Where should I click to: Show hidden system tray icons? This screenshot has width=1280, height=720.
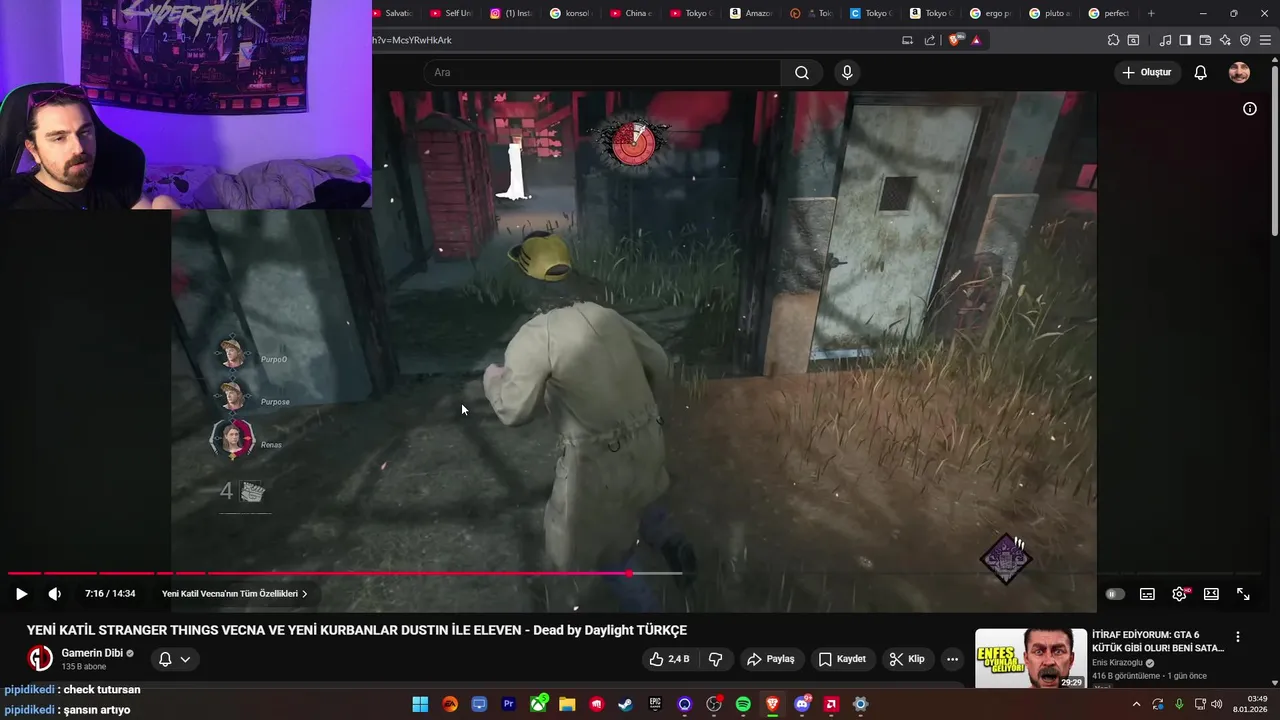(x=1136, y=704)
